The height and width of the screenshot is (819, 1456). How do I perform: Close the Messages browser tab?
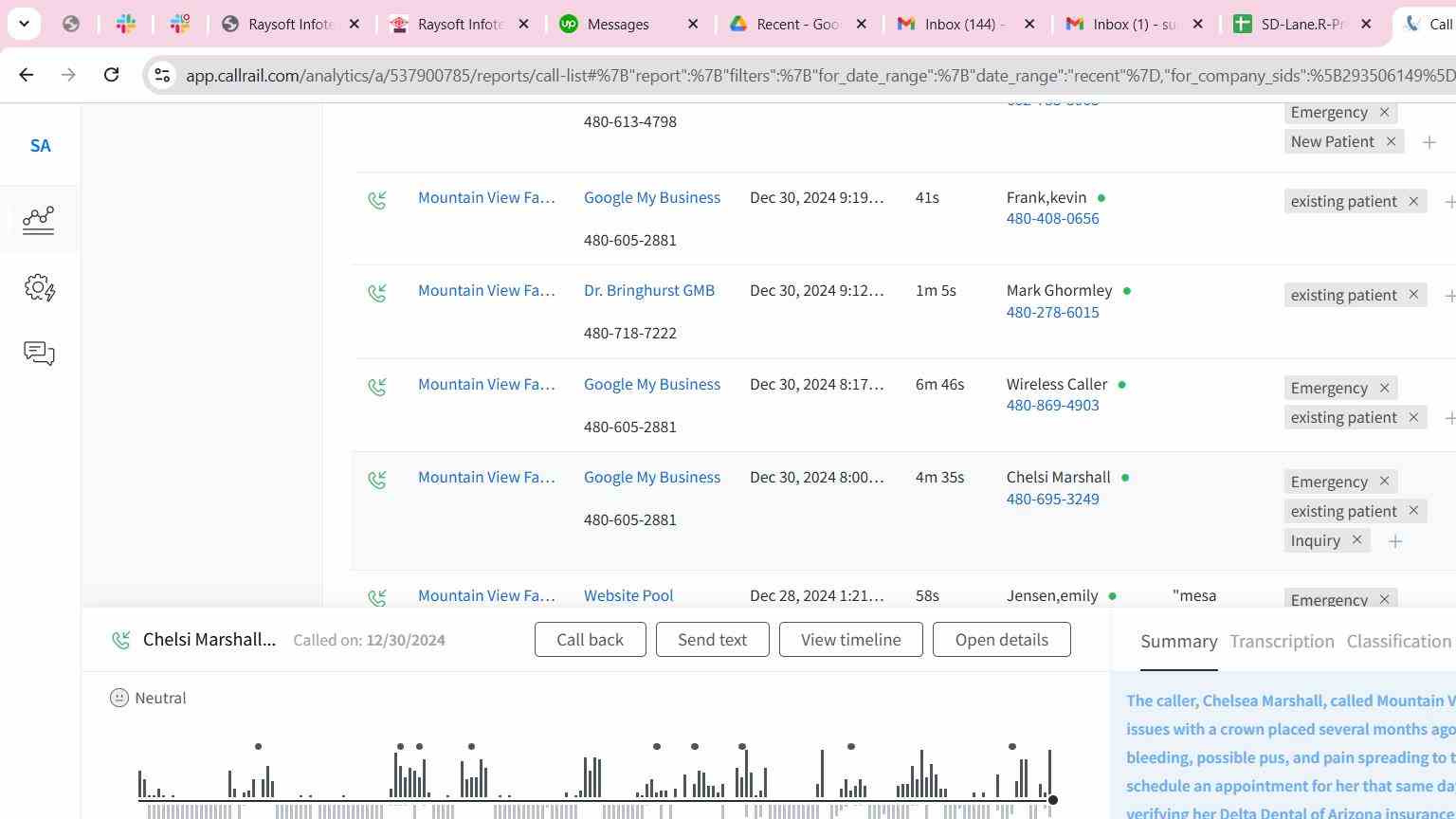693,24
